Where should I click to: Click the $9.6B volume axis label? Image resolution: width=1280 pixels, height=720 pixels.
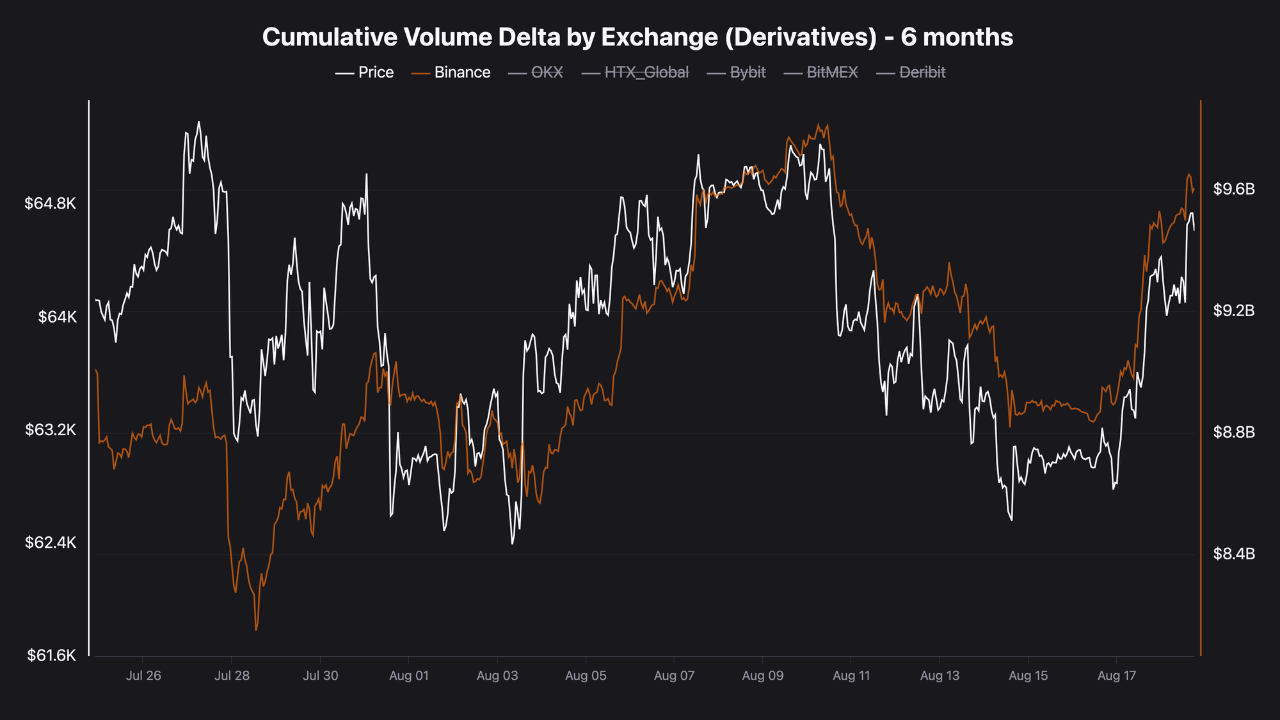[x=1234, y=189]
